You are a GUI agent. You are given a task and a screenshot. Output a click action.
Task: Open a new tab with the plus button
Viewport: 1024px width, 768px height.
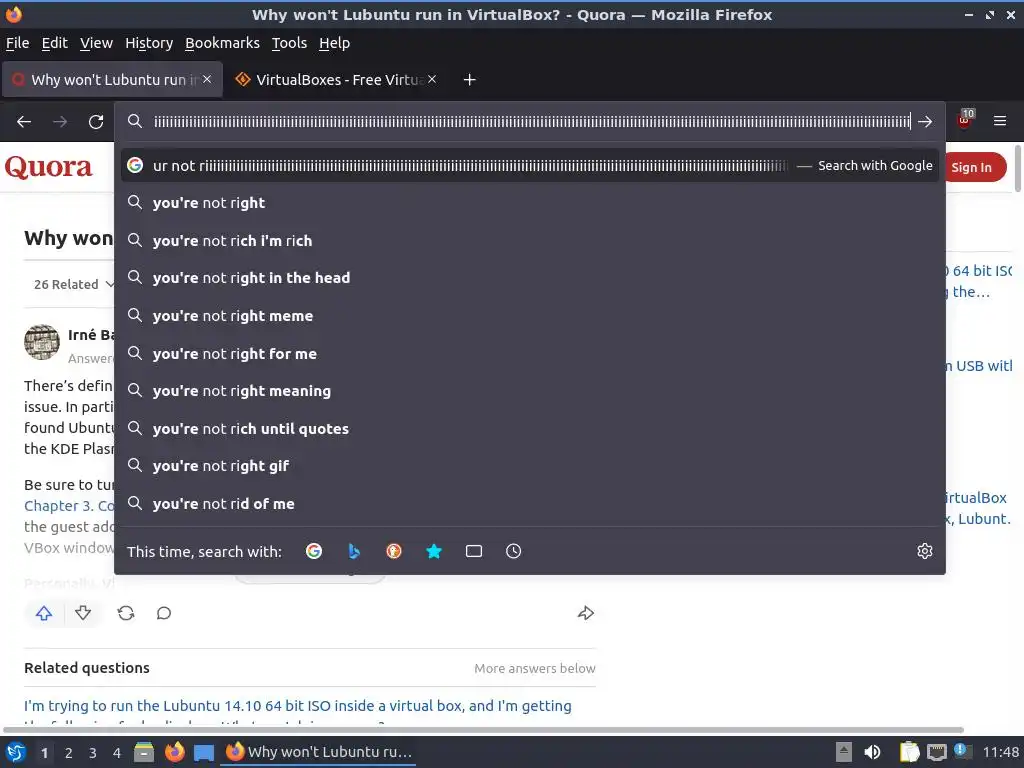point(470,80)
